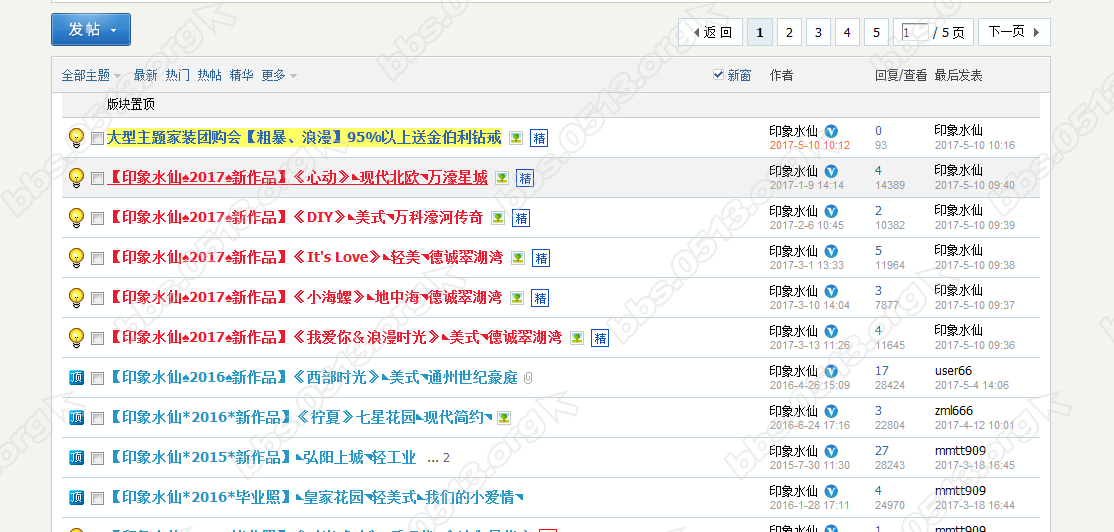Click the 精 digest badge on 《心动》 thread
The height and width of the screenshot is (532, 1114).
coord(525,178)
